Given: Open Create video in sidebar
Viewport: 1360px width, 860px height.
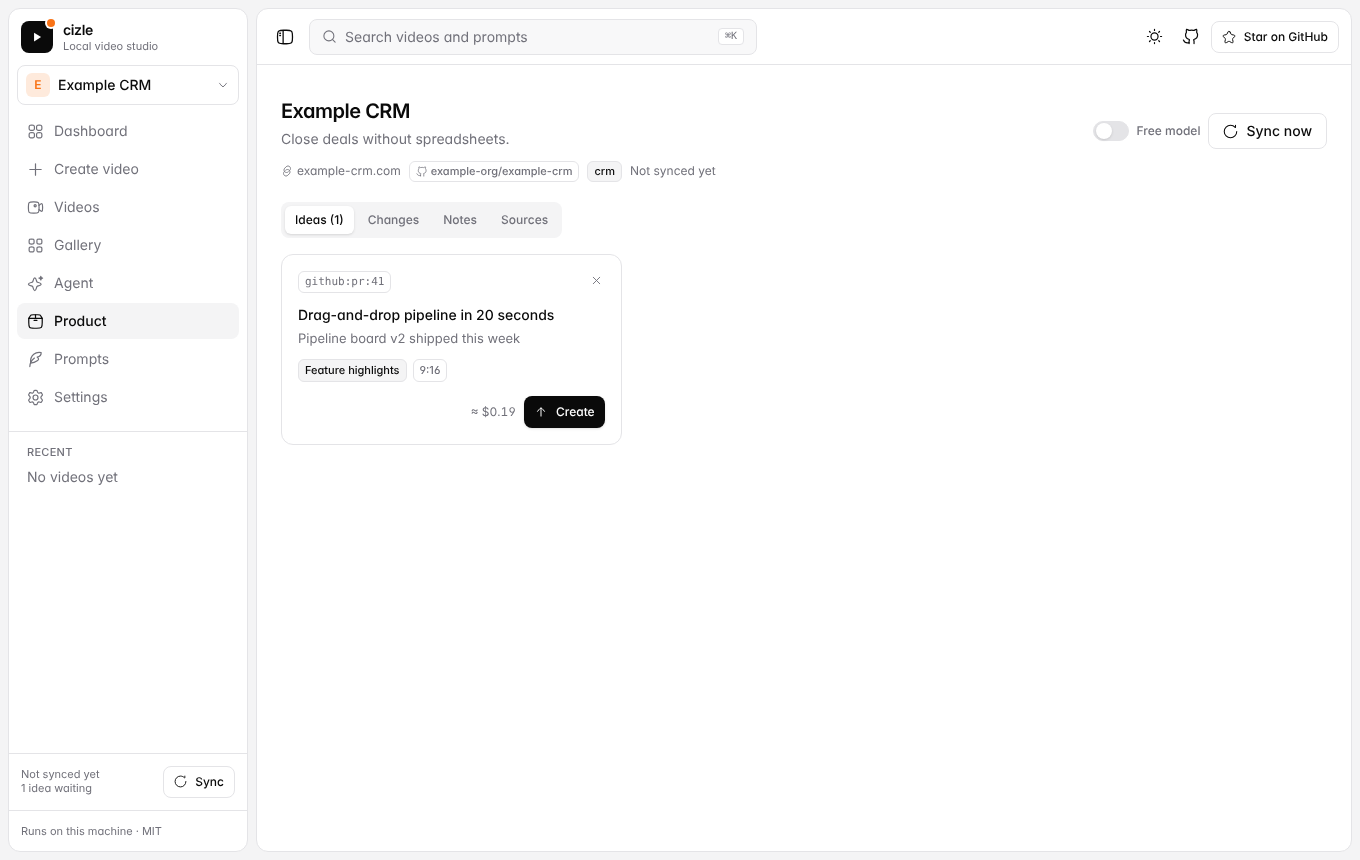Looking at the screenshot, I should pyautogui.click(x=128, y=169).
